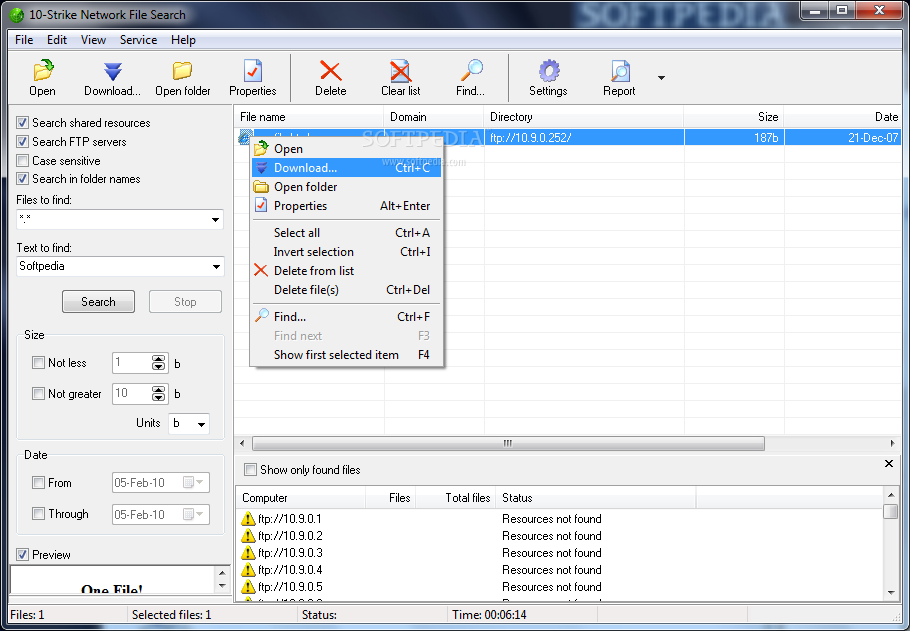Click warning icon for ftp://10.9.0.4
The height and width of the screenshot is (631, 910).
click(248, 569)
